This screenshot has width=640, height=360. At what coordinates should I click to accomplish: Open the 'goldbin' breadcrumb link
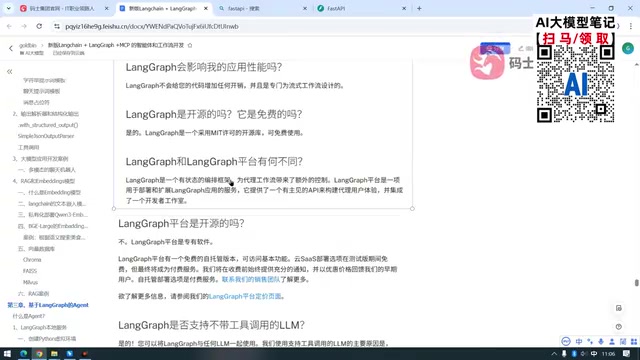(x=28, y=45)
